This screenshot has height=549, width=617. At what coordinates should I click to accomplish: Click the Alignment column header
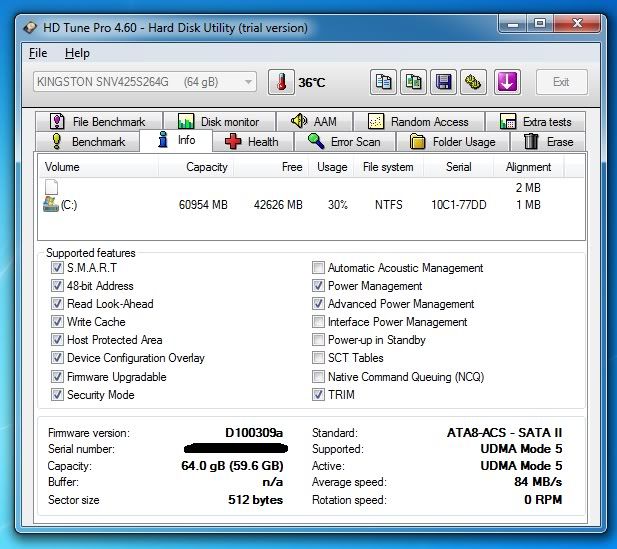tap(528, 167)
